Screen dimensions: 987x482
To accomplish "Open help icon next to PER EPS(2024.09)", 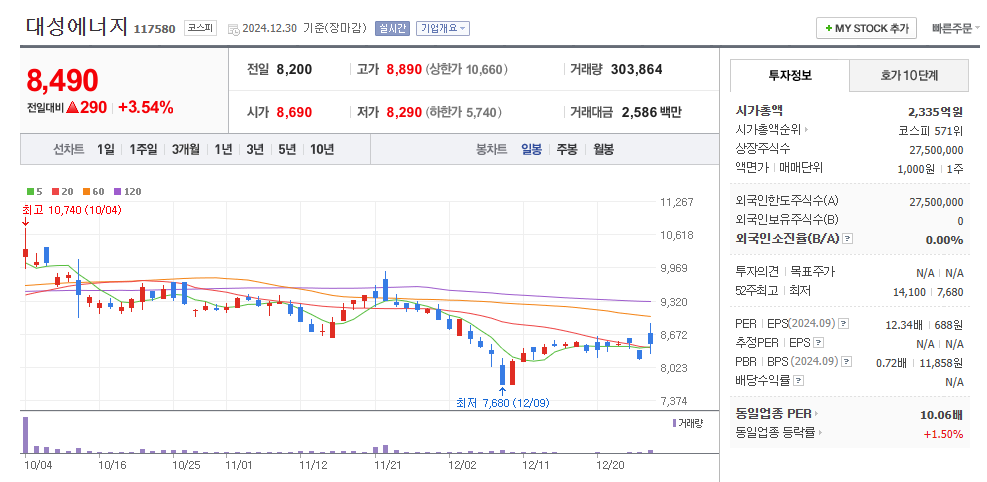I will 844,323.
